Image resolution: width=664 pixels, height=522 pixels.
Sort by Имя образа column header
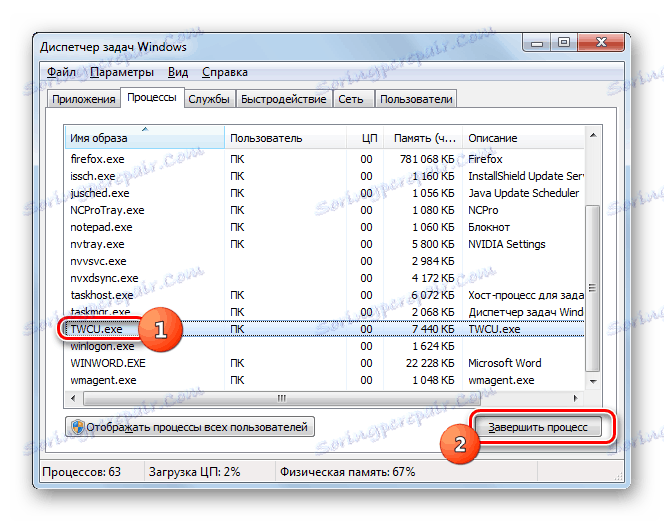[144, 138]
